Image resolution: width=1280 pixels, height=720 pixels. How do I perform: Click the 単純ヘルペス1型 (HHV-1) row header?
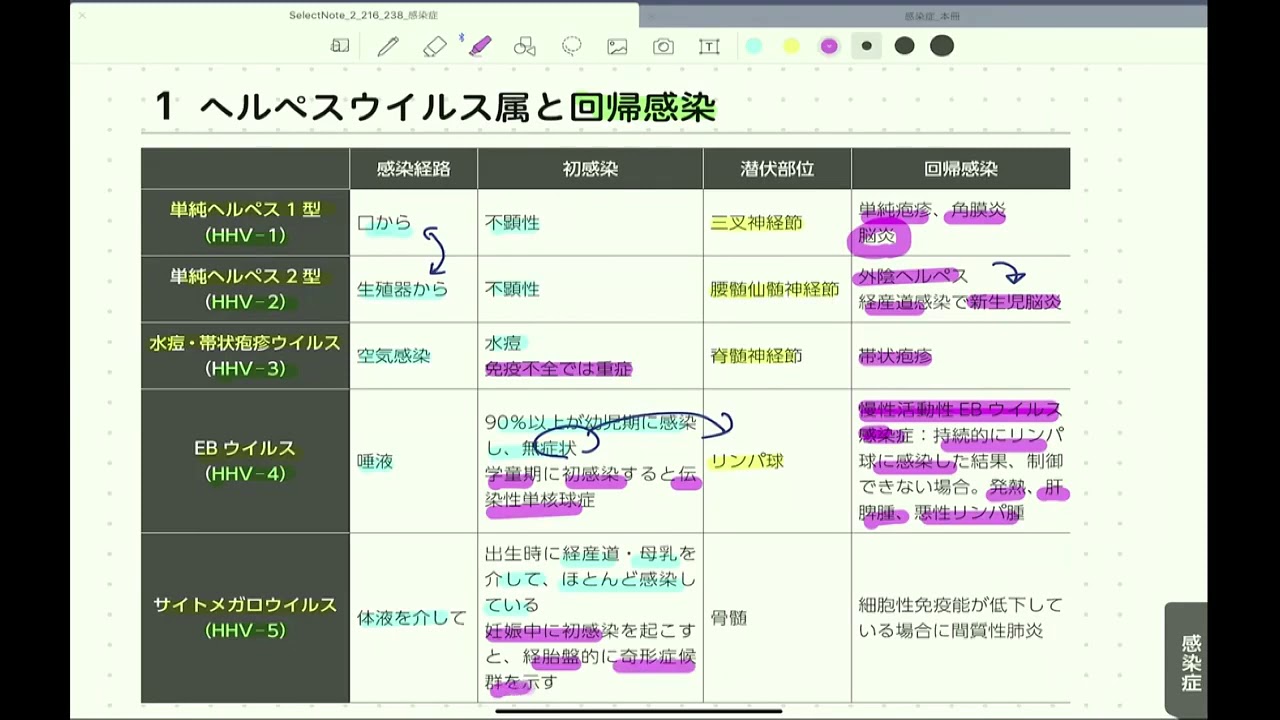245,222
